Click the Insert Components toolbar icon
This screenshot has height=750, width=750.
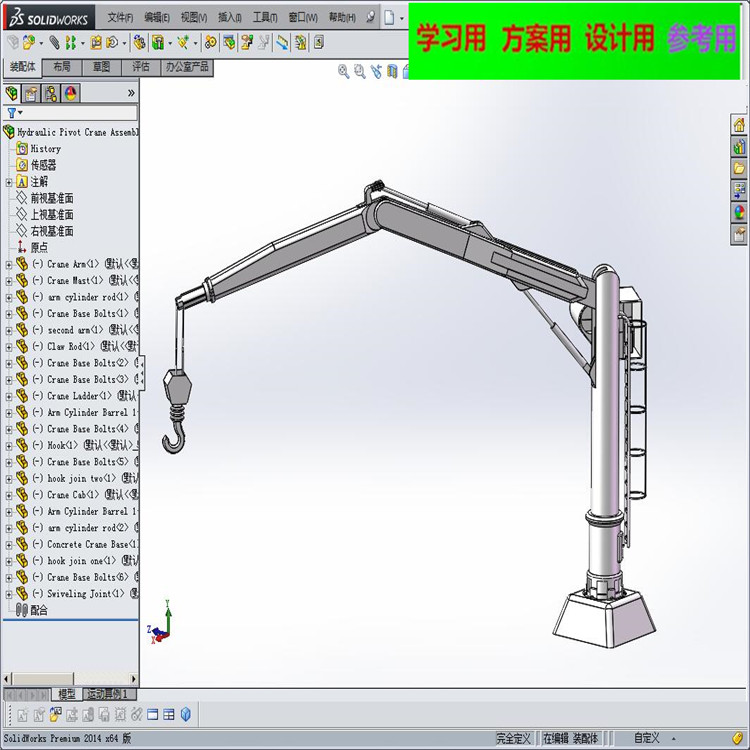coord(29,43)
